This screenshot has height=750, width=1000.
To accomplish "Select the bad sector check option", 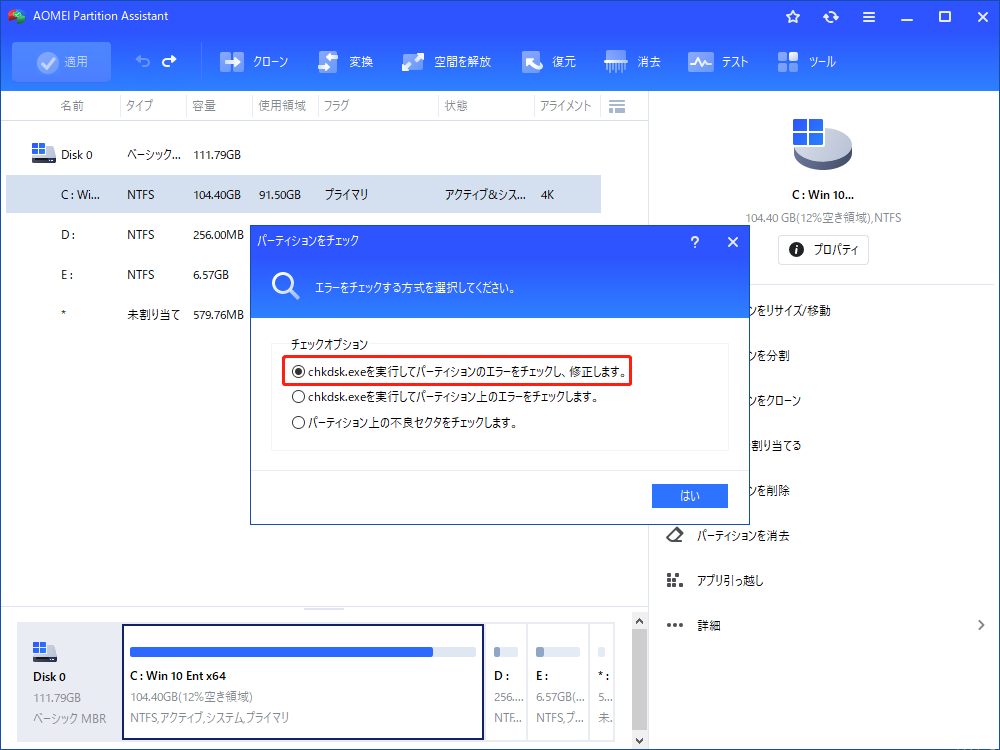I will tap(404, 422).
